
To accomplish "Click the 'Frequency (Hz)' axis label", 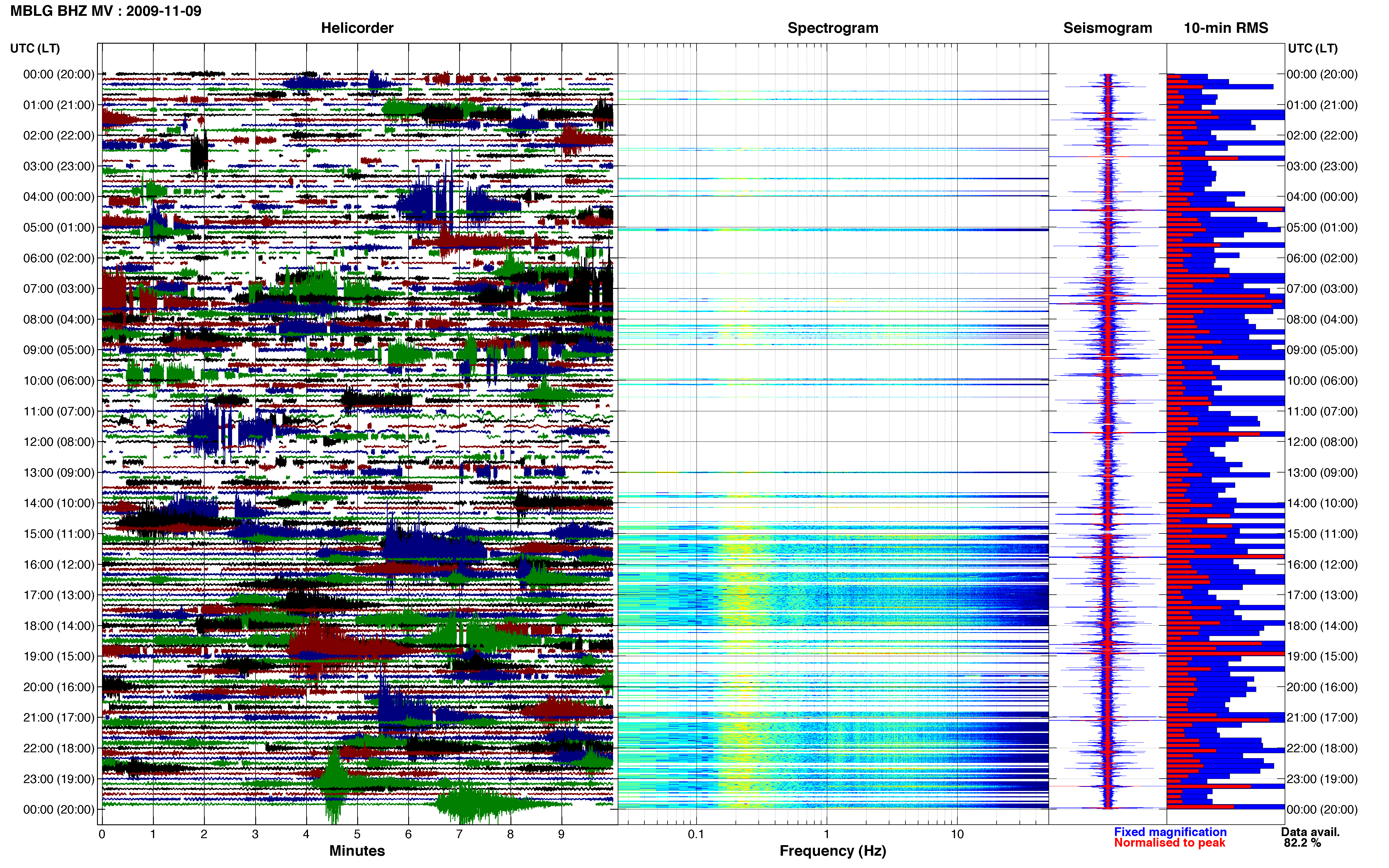I will [833, 851].
